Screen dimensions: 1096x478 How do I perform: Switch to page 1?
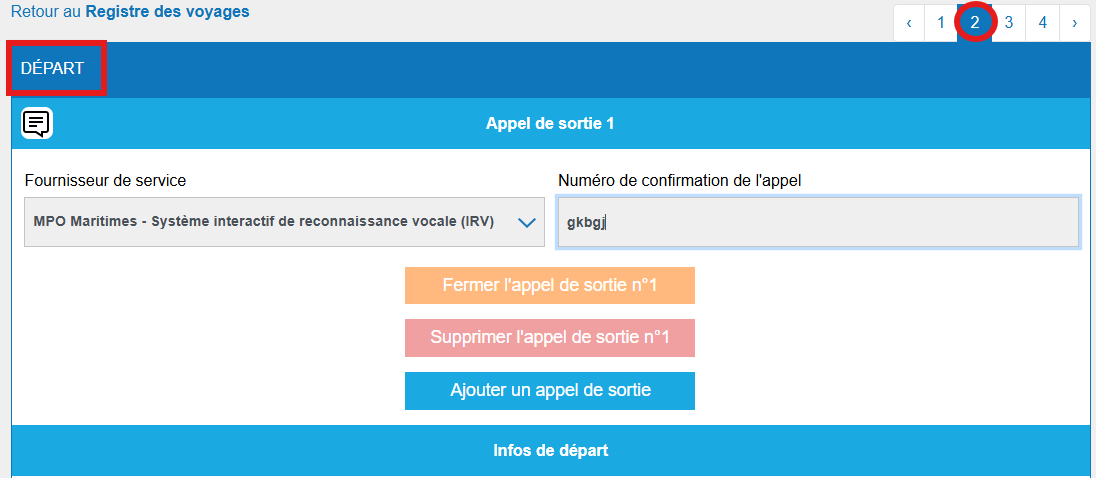pos(941,23)
